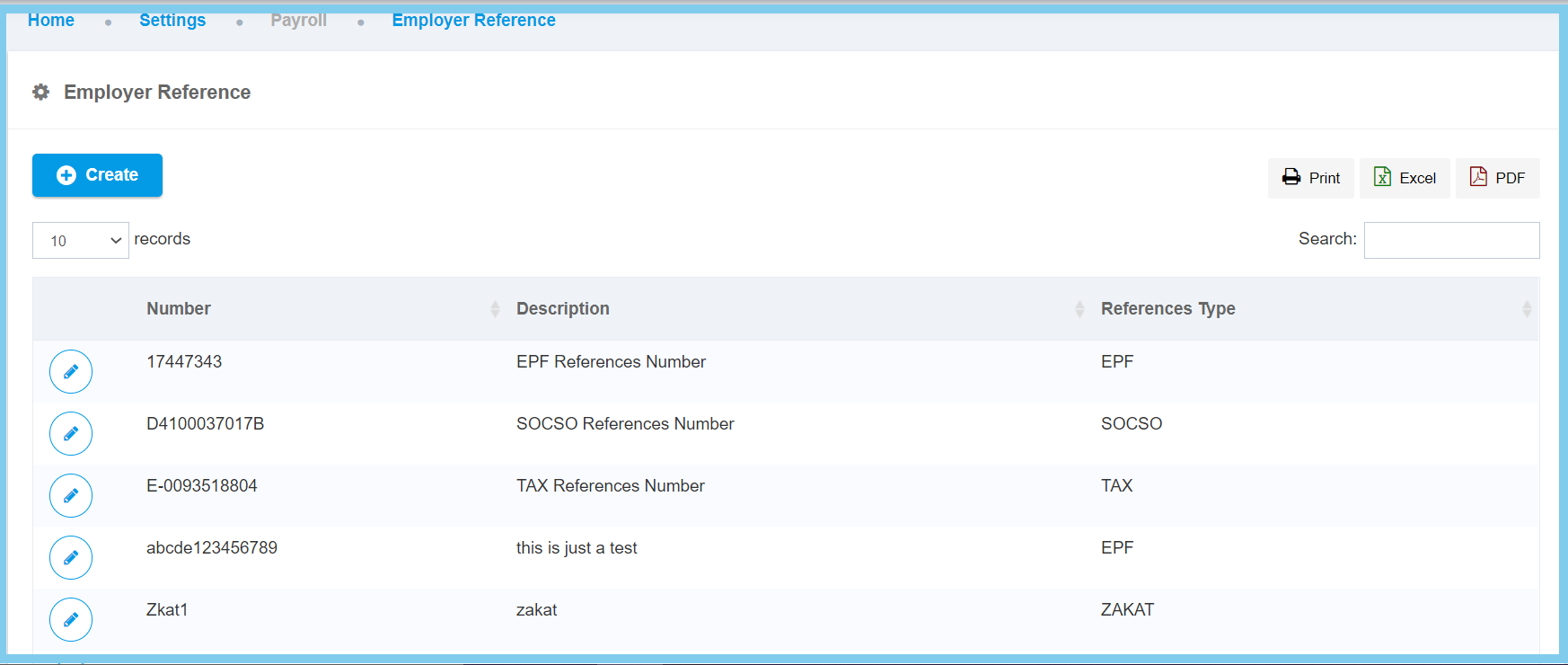Sort by References Type column

(x=1167, y=308)
